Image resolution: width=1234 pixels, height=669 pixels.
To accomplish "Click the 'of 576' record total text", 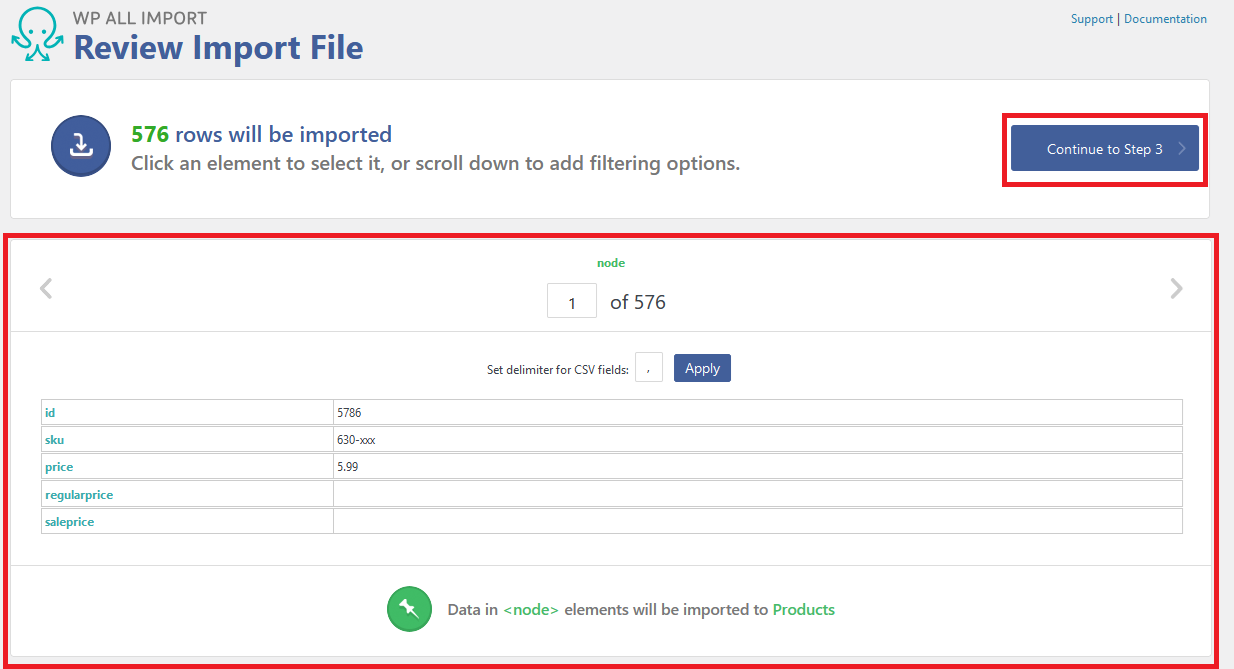I will tap(638, 302).
